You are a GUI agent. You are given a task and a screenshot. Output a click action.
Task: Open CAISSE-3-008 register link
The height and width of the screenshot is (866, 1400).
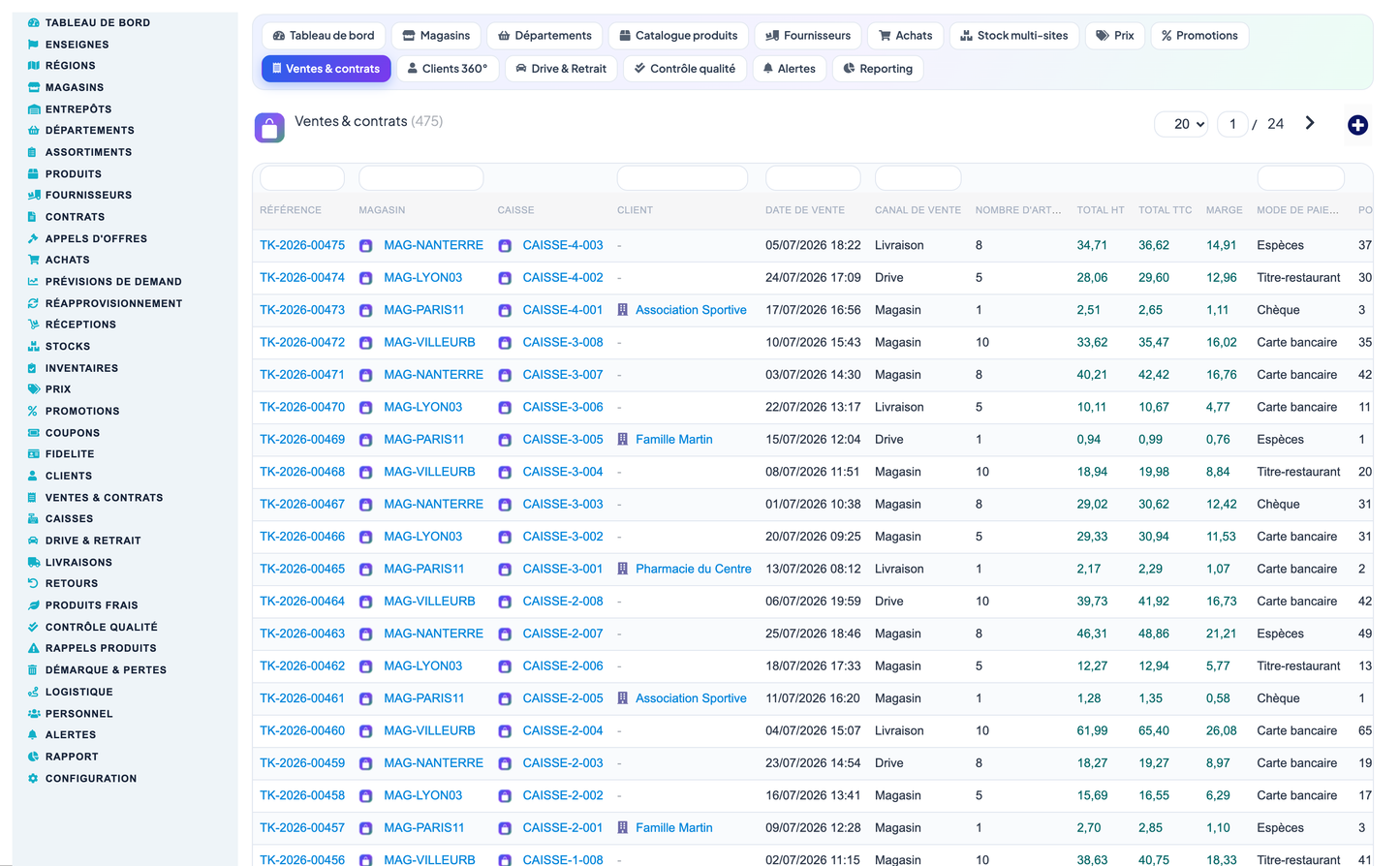(563, 342)
